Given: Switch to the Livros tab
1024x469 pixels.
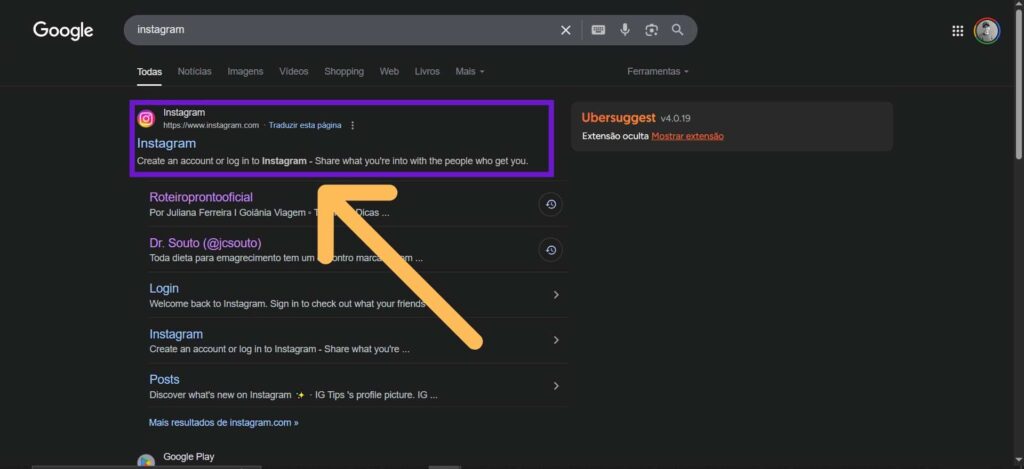Looking at the screenshot, I should (x=427, y=71).
